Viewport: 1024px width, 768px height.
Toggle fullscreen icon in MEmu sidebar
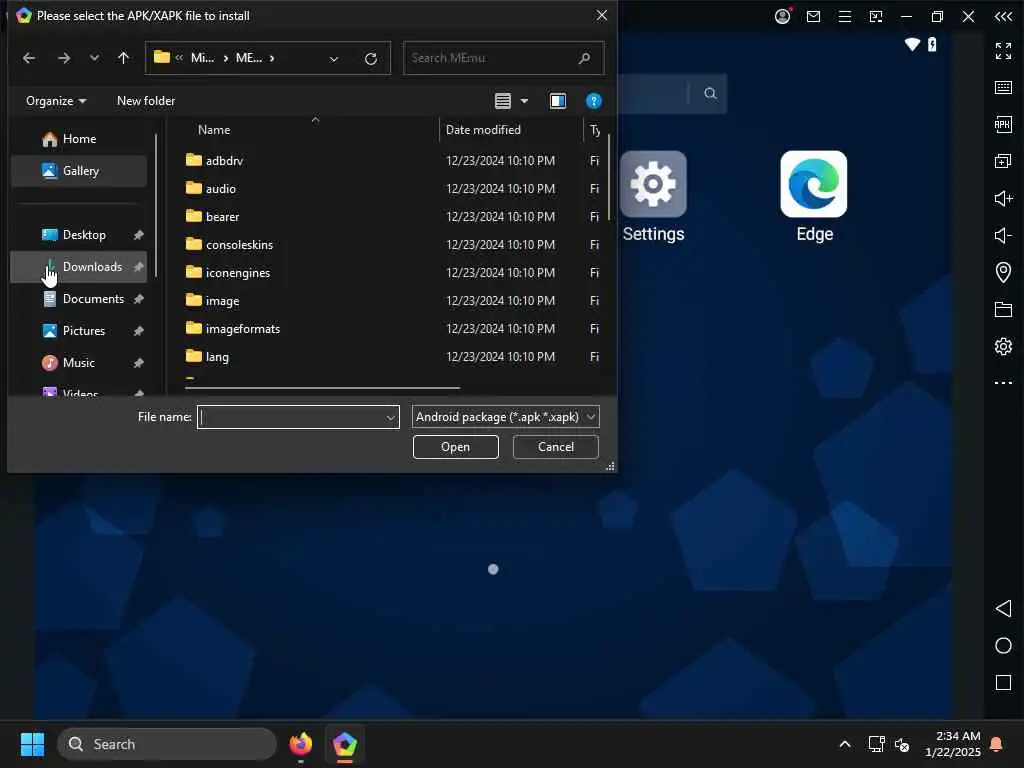(x=1003, y=50)
